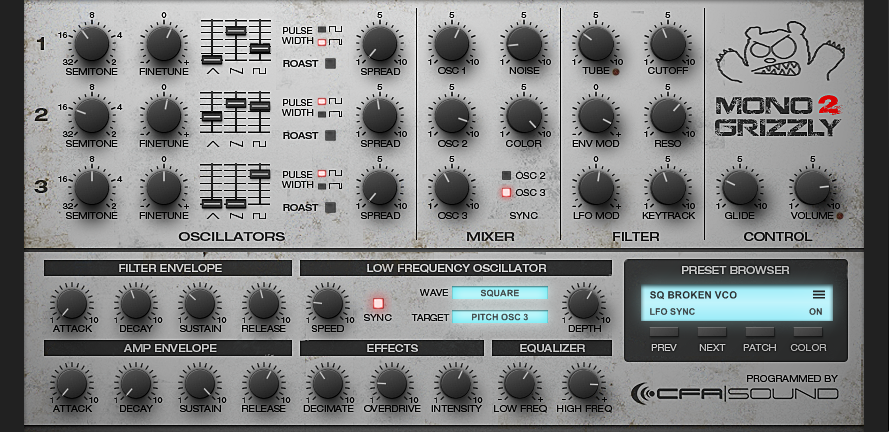The height and width of the screenshot is (432, 889).
Task: Enable ROAST on oscillator 1
Action: coord(330,63)
